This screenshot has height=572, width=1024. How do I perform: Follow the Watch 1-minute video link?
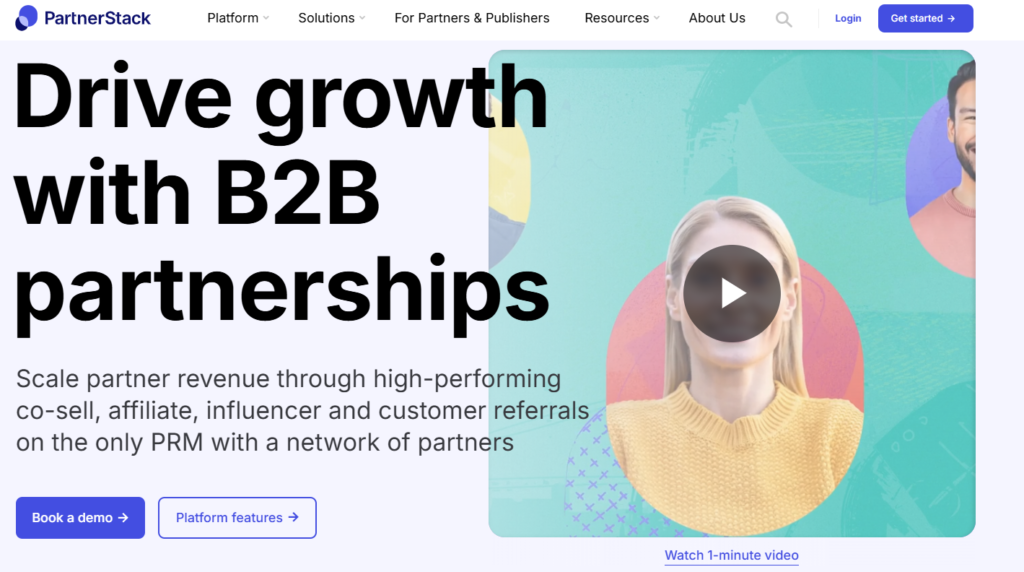pos(731,555)
